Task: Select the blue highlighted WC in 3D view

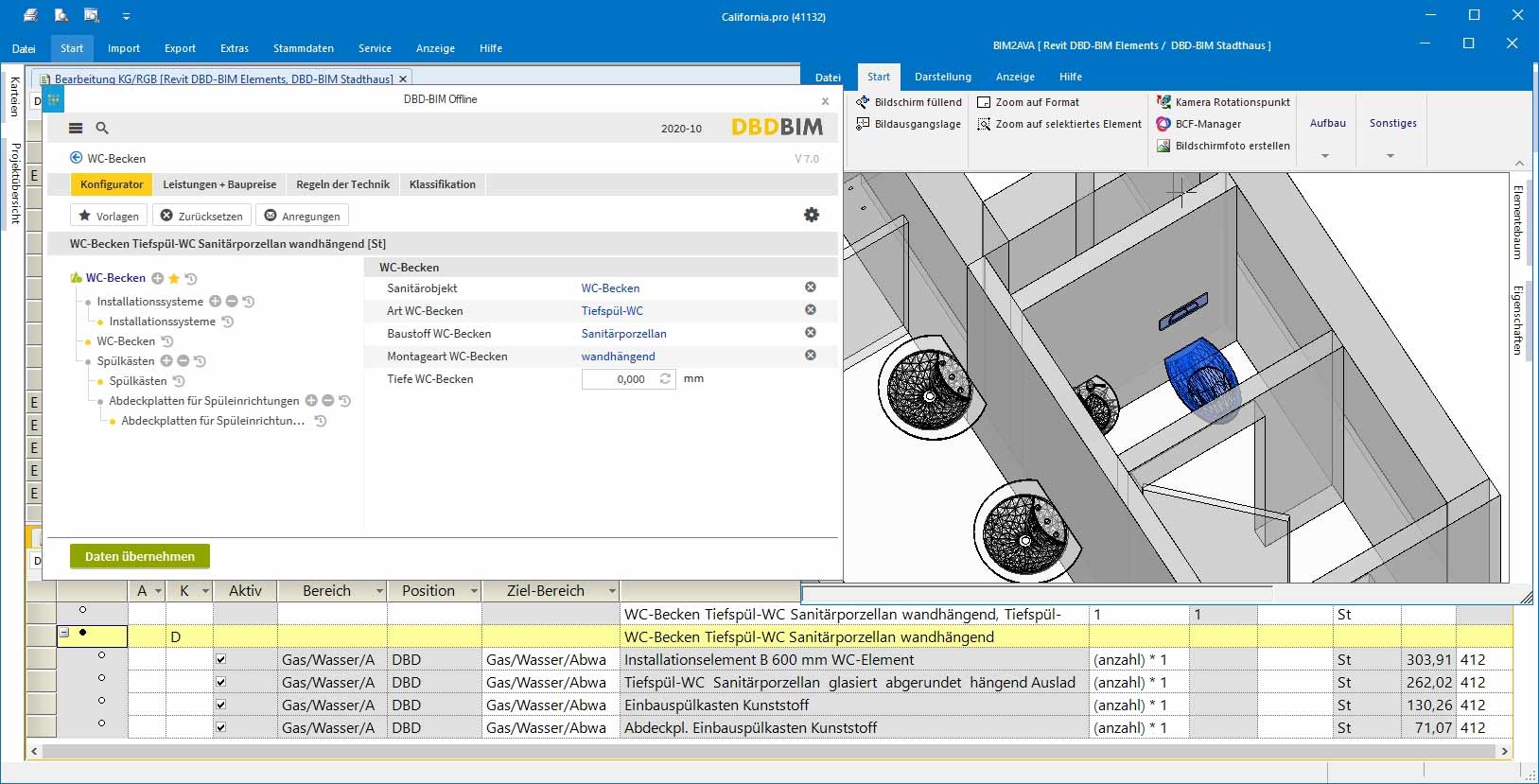Action: point(1201,378)
